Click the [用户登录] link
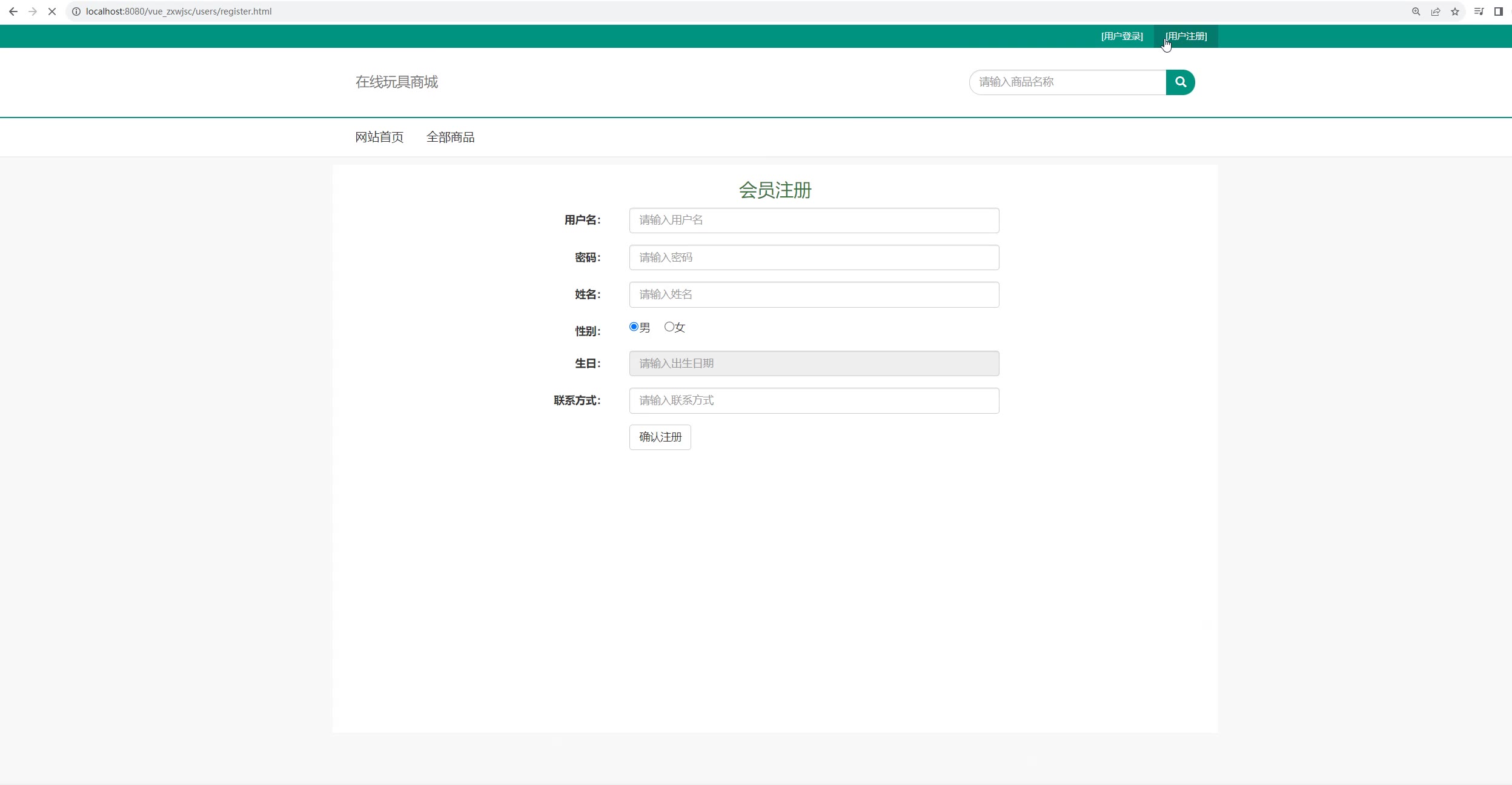 coord(1122,36)
